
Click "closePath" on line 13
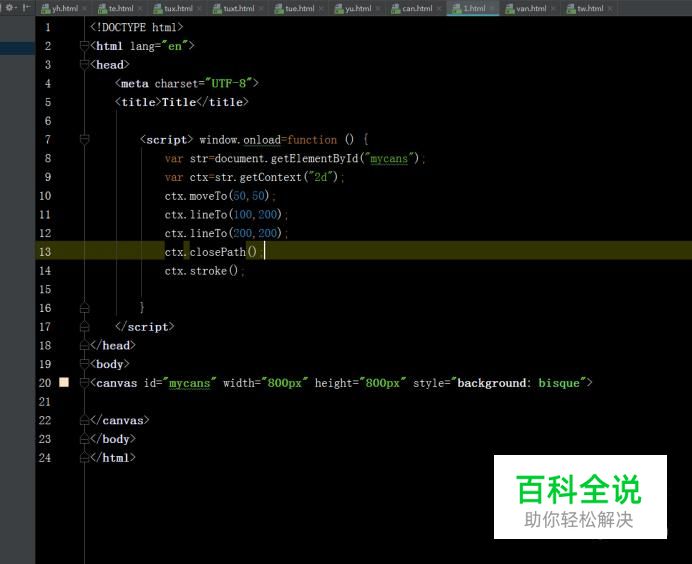pyautogui.click(x=218, y=252)
